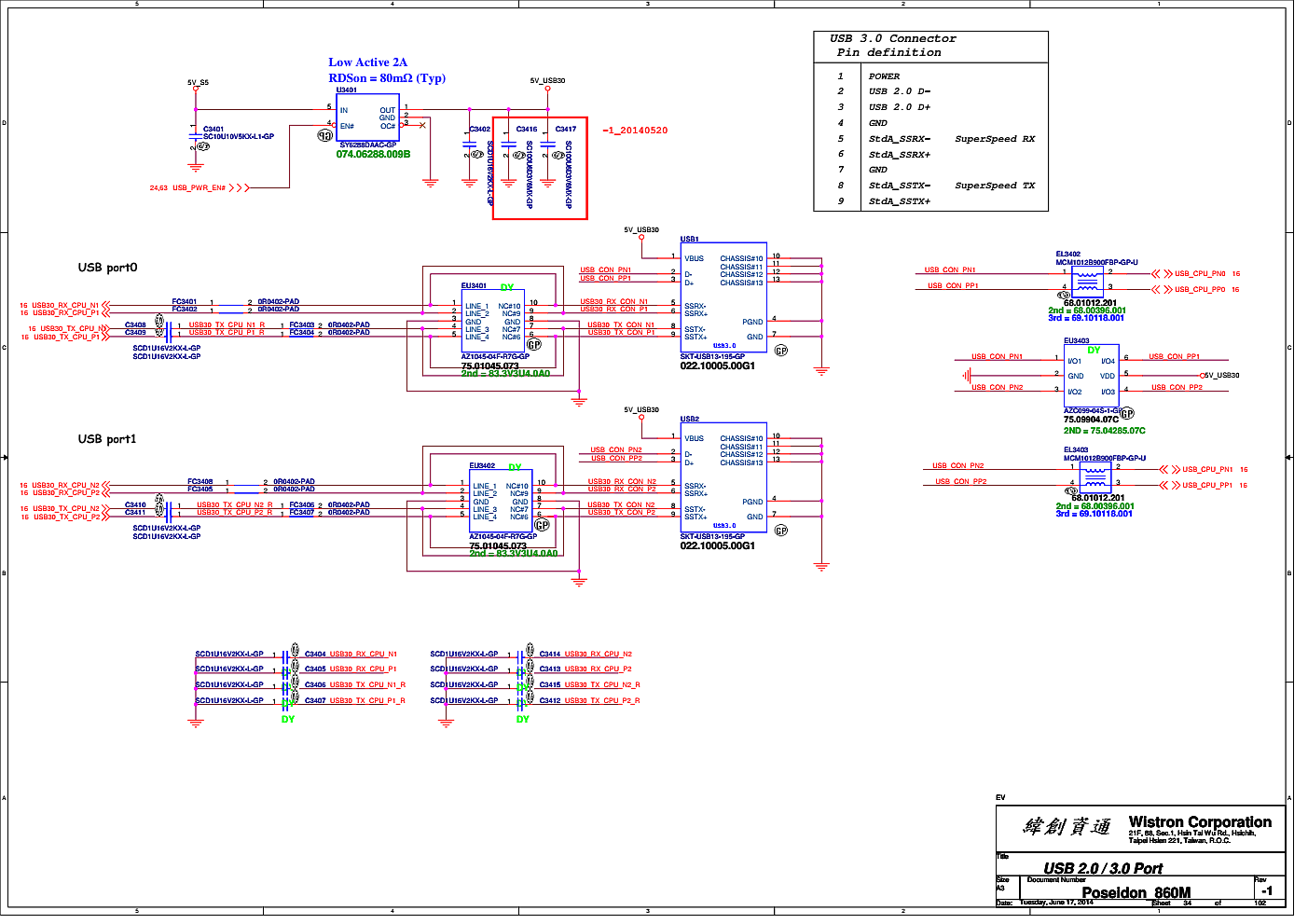Image resolution: width=1308 pixels, height=924 pixels.
Task: Select the 'Low Active 2A' annotation
Action: (367, 62)
